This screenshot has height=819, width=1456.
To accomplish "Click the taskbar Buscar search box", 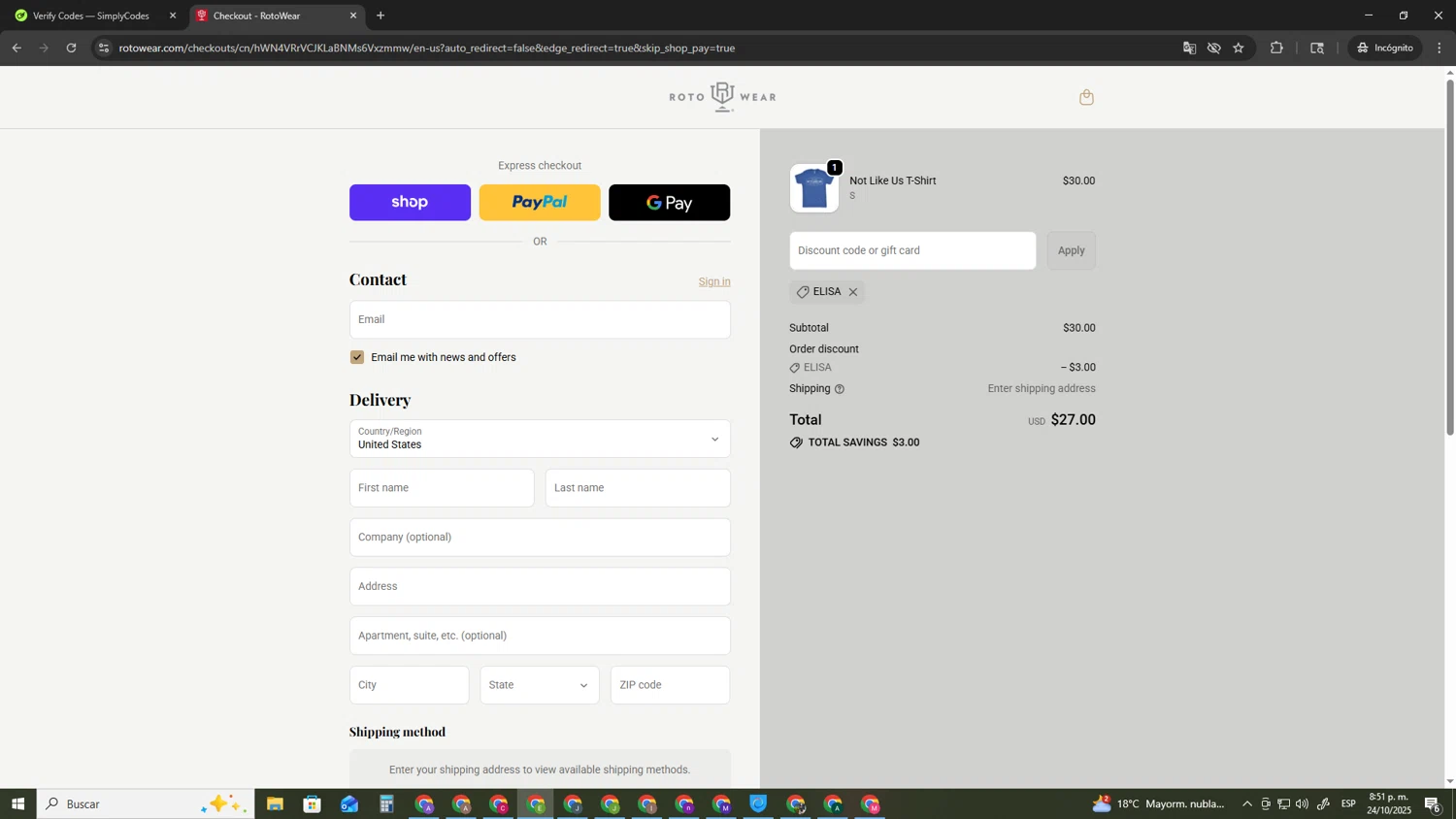I will pyautogui.click(x=146, y=803).
